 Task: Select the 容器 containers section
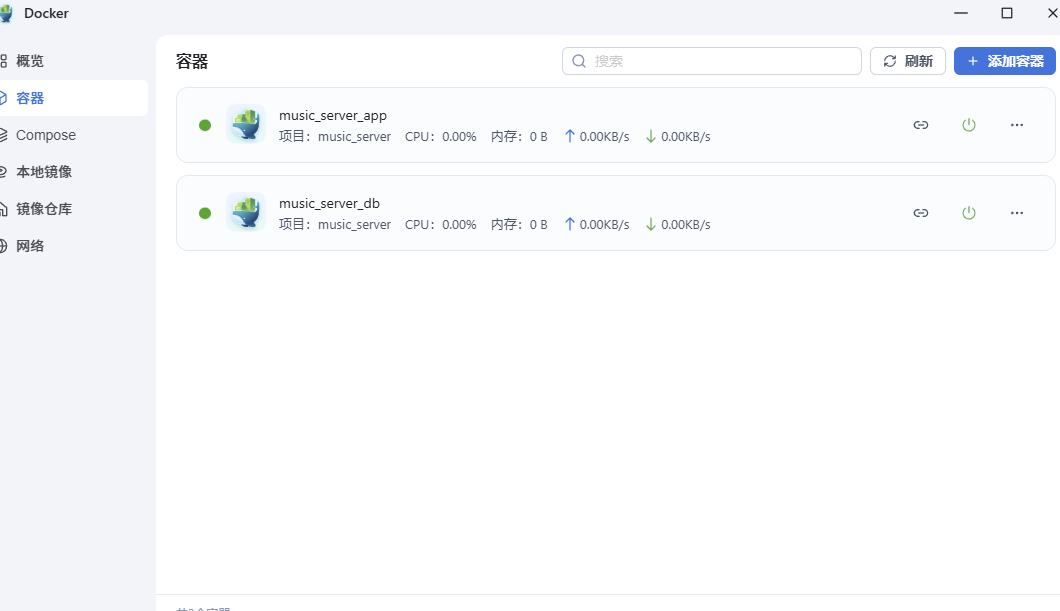point(74,98)
